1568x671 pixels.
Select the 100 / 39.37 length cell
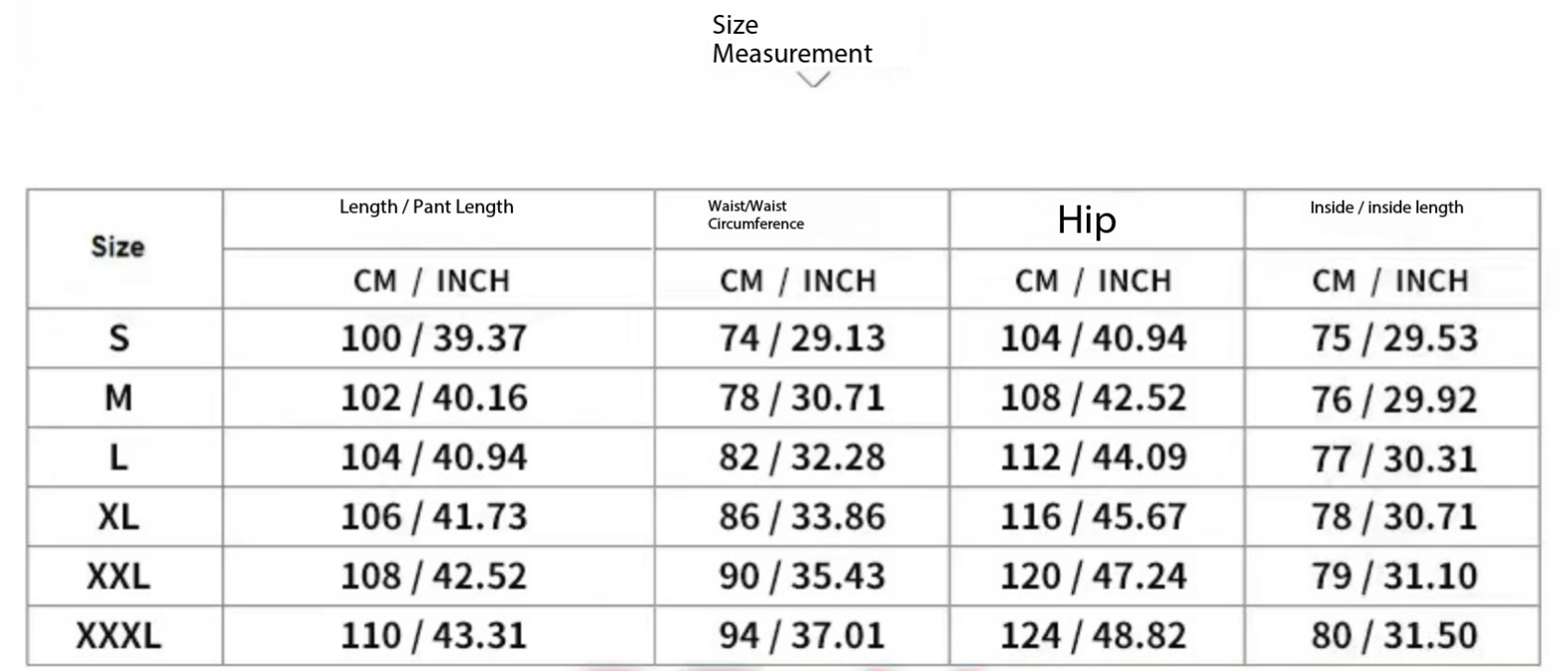(x=434, y=338)
